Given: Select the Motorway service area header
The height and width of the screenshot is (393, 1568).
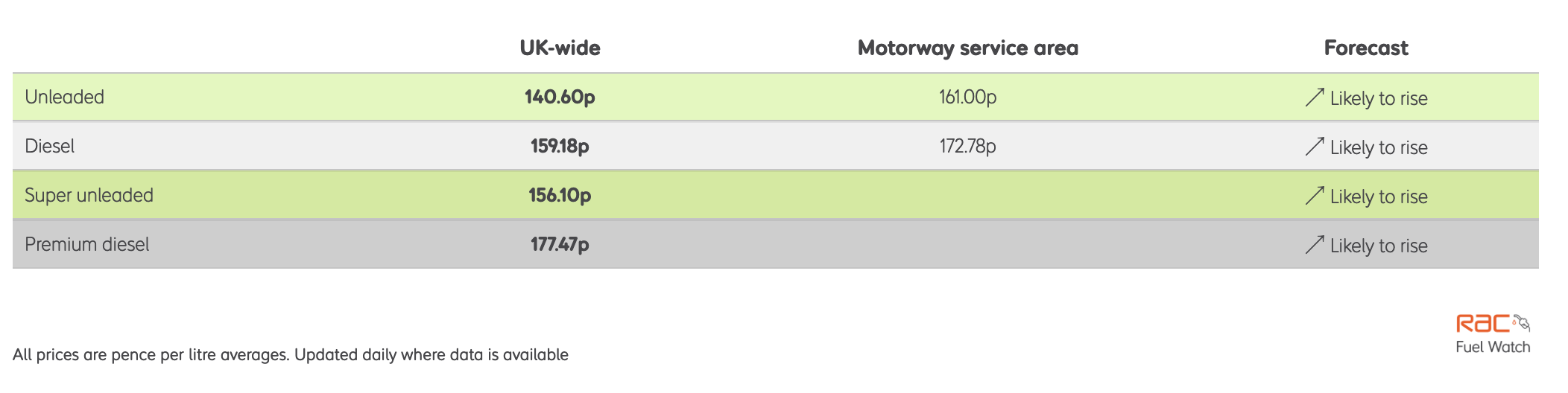Looking at the screenshot, I should pos(967,48).
